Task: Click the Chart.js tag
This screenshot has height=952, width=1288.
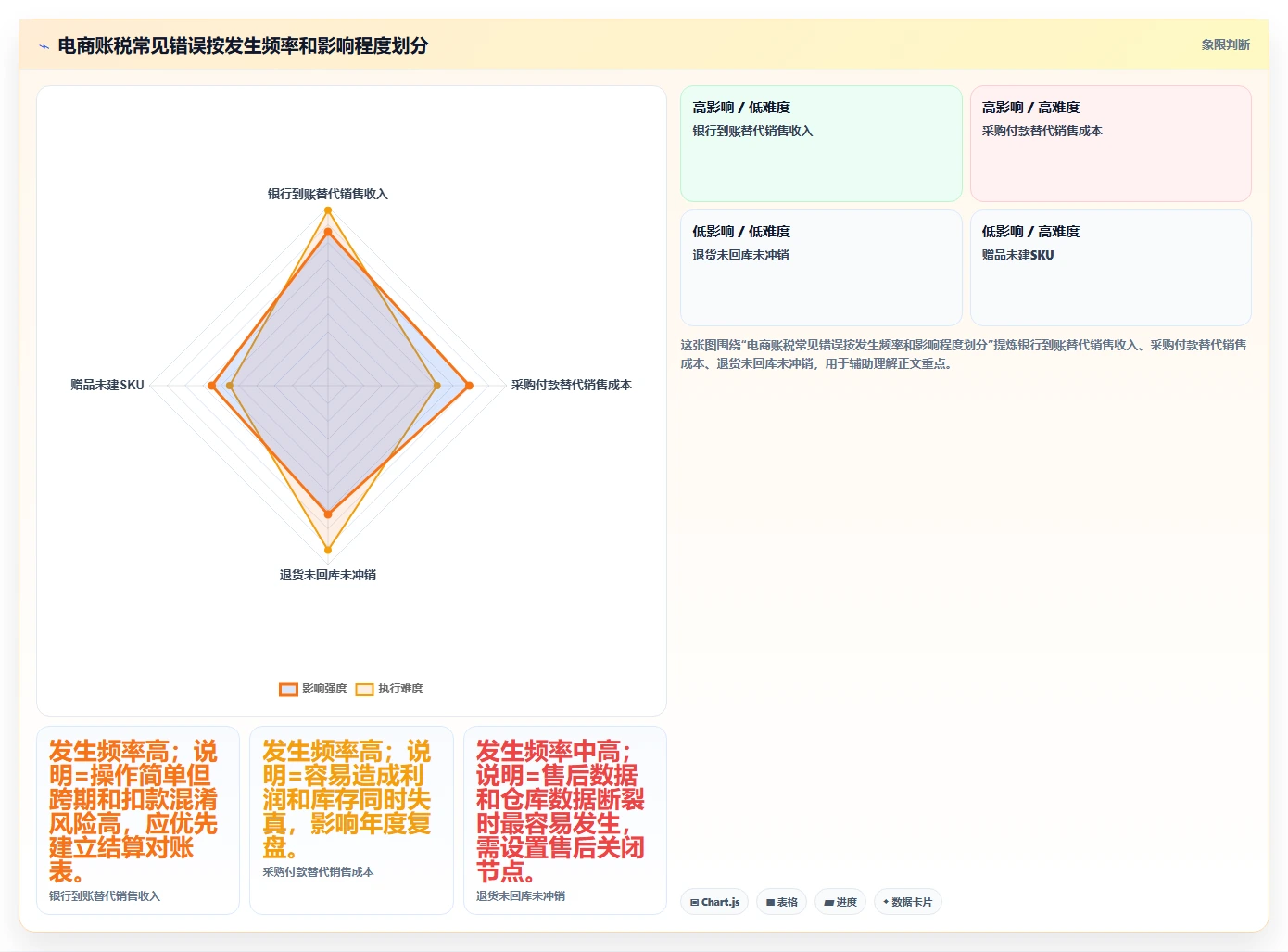Action: click(714, 902)
